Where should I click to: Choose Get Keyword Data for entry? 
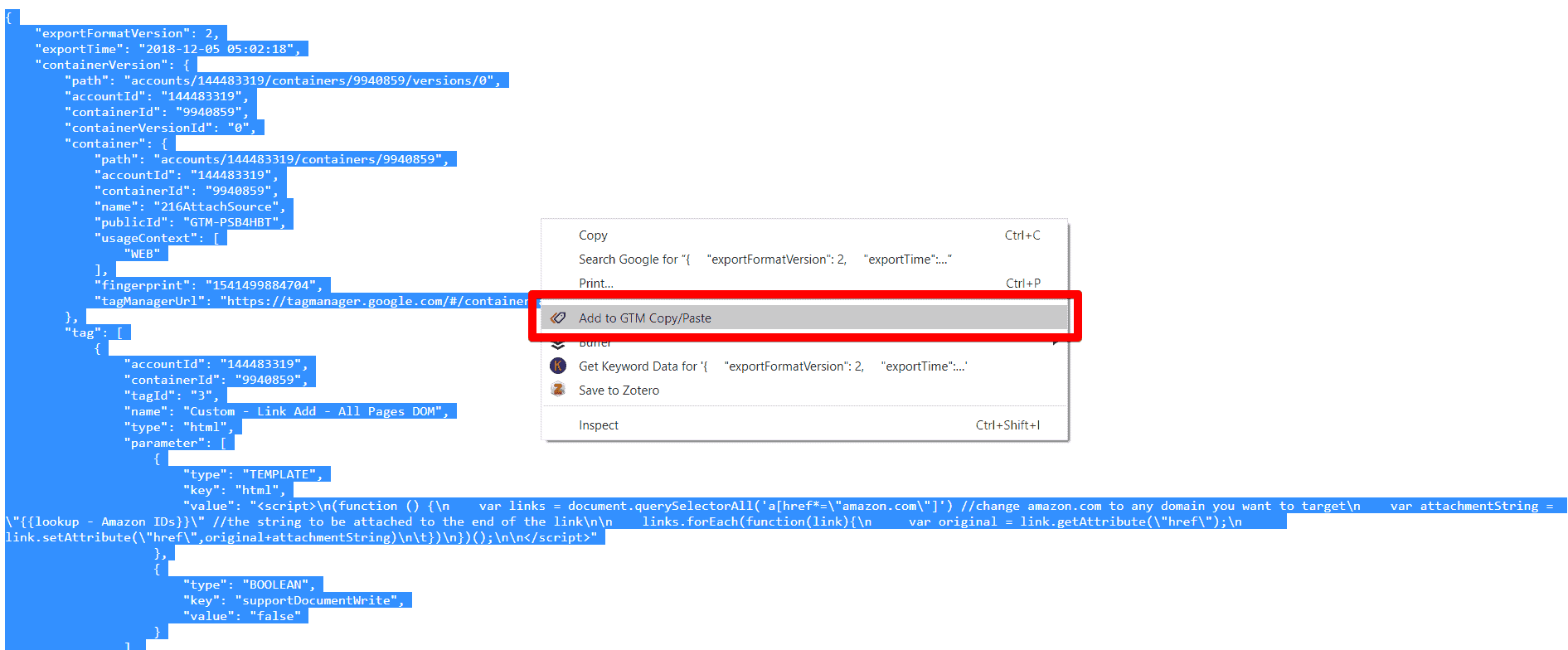click(773, 366)
